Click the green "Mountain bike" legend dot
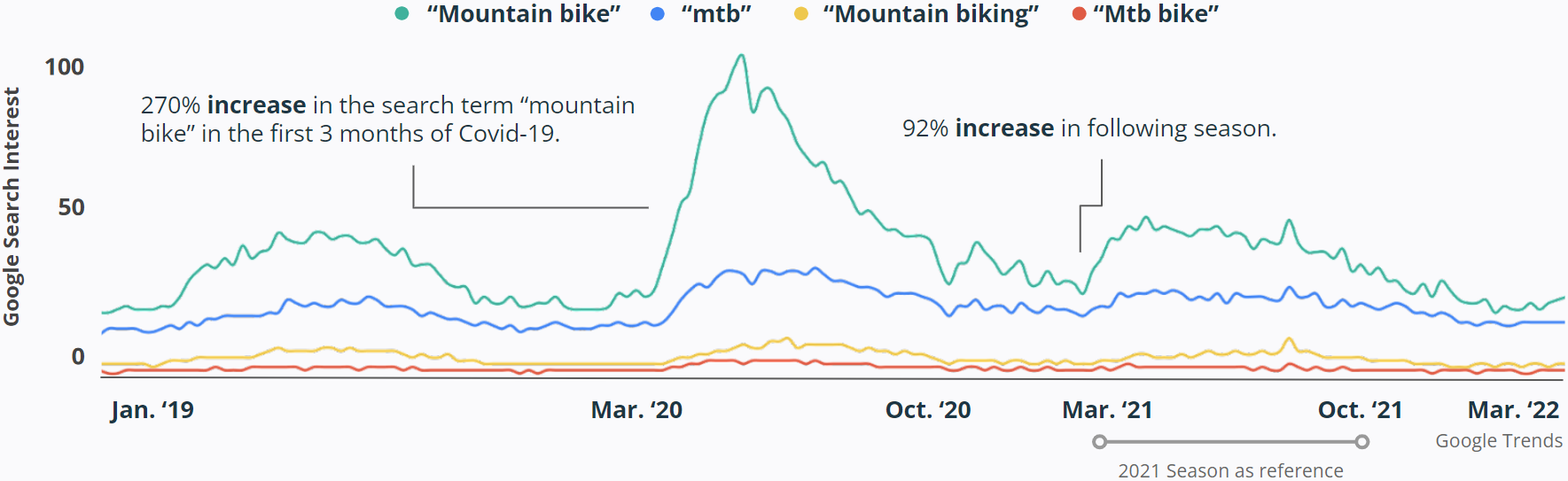1568x481 pixels. 402,14
